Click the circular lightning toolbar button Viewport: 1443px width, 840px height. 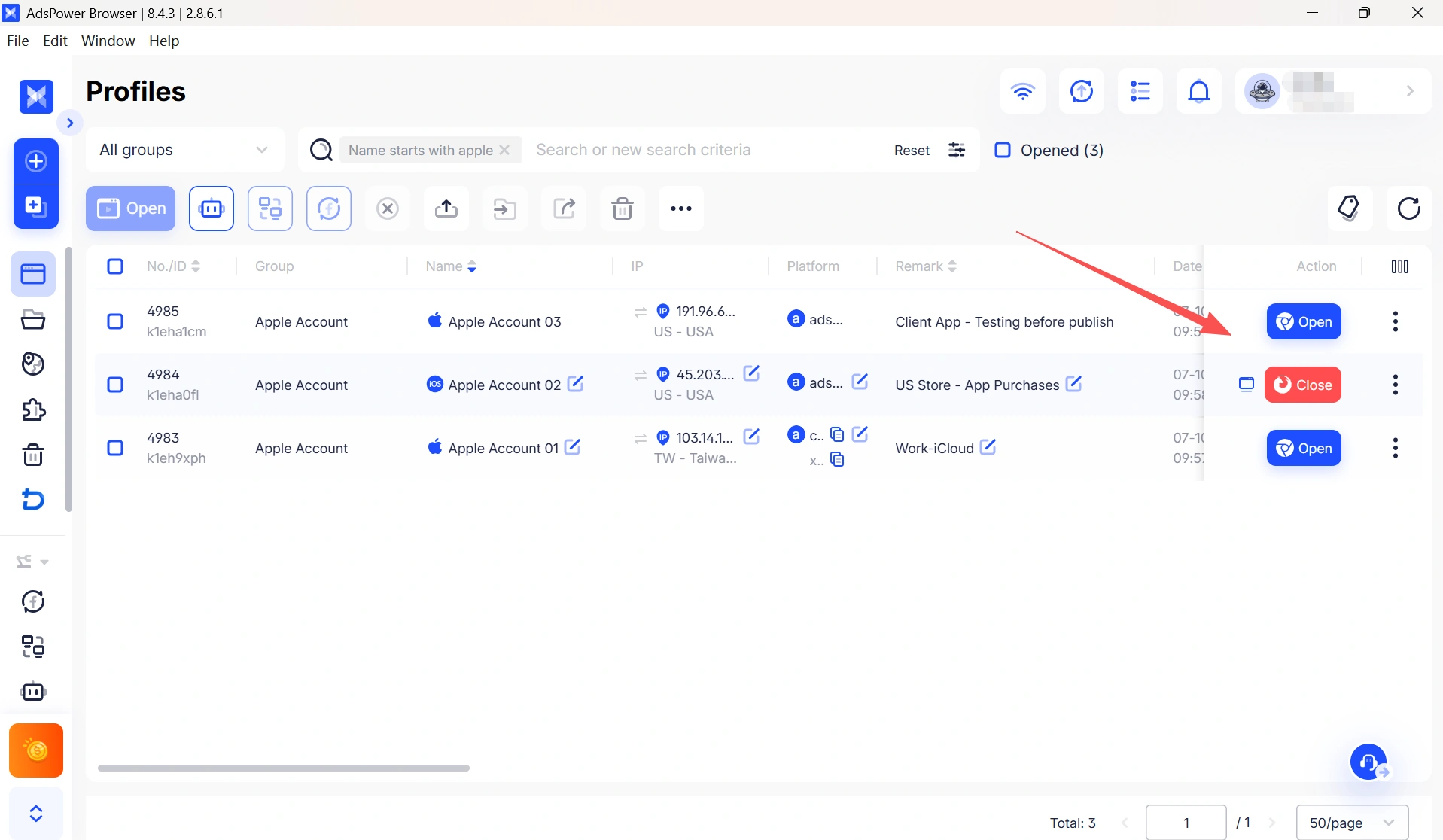tap(329, 208)
